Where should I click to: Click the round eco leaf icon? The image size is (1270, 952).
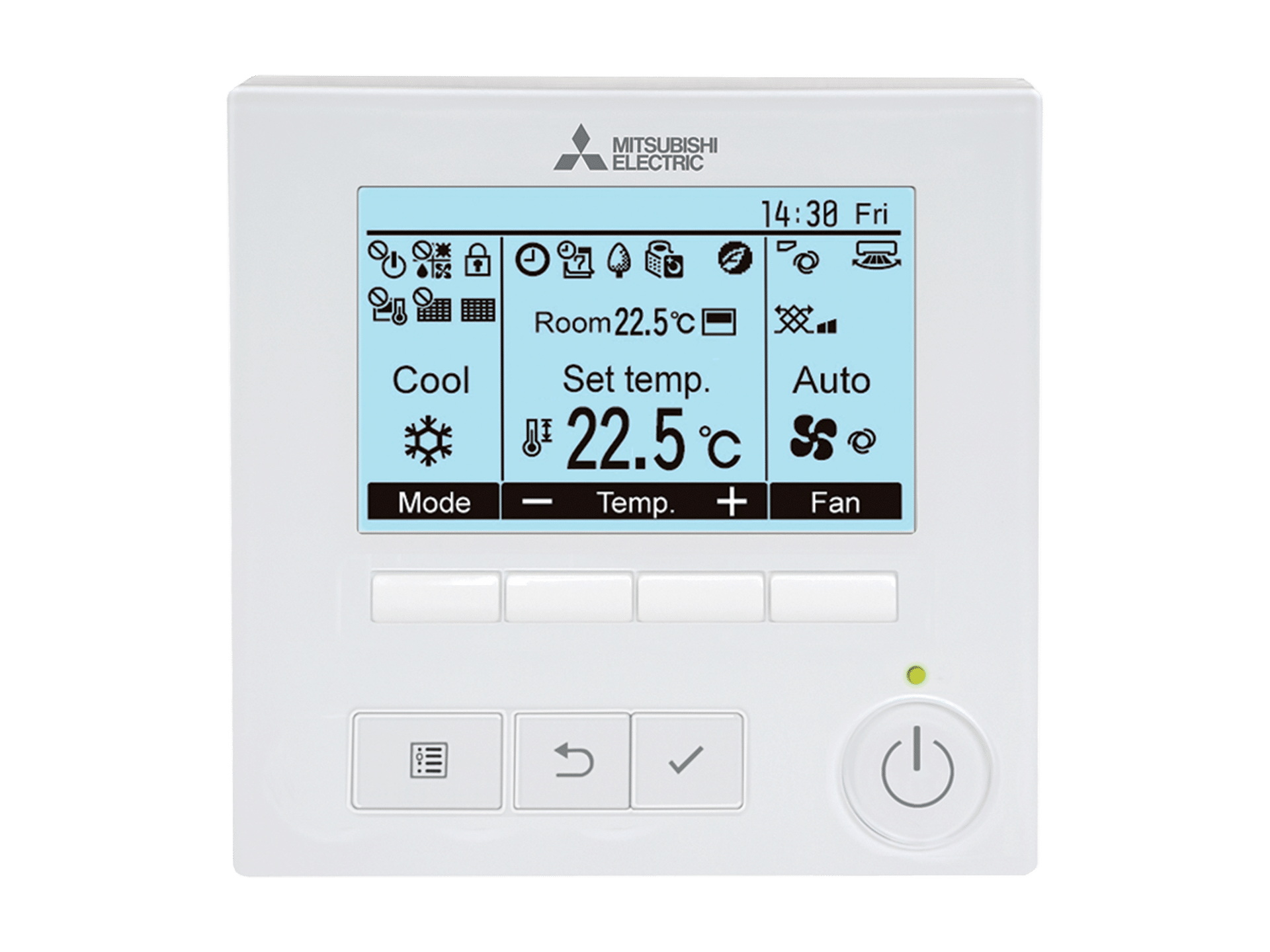pos(735,258)
